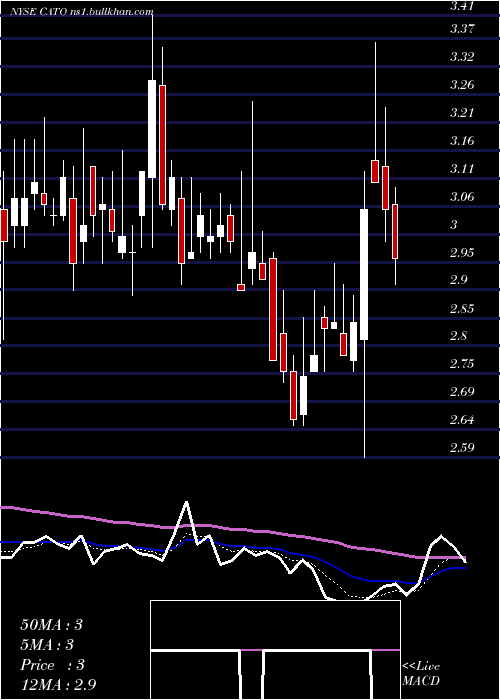Click the 3.06 price axis label
The height and width of the screenshot is (700, 500).
(462, 196)
